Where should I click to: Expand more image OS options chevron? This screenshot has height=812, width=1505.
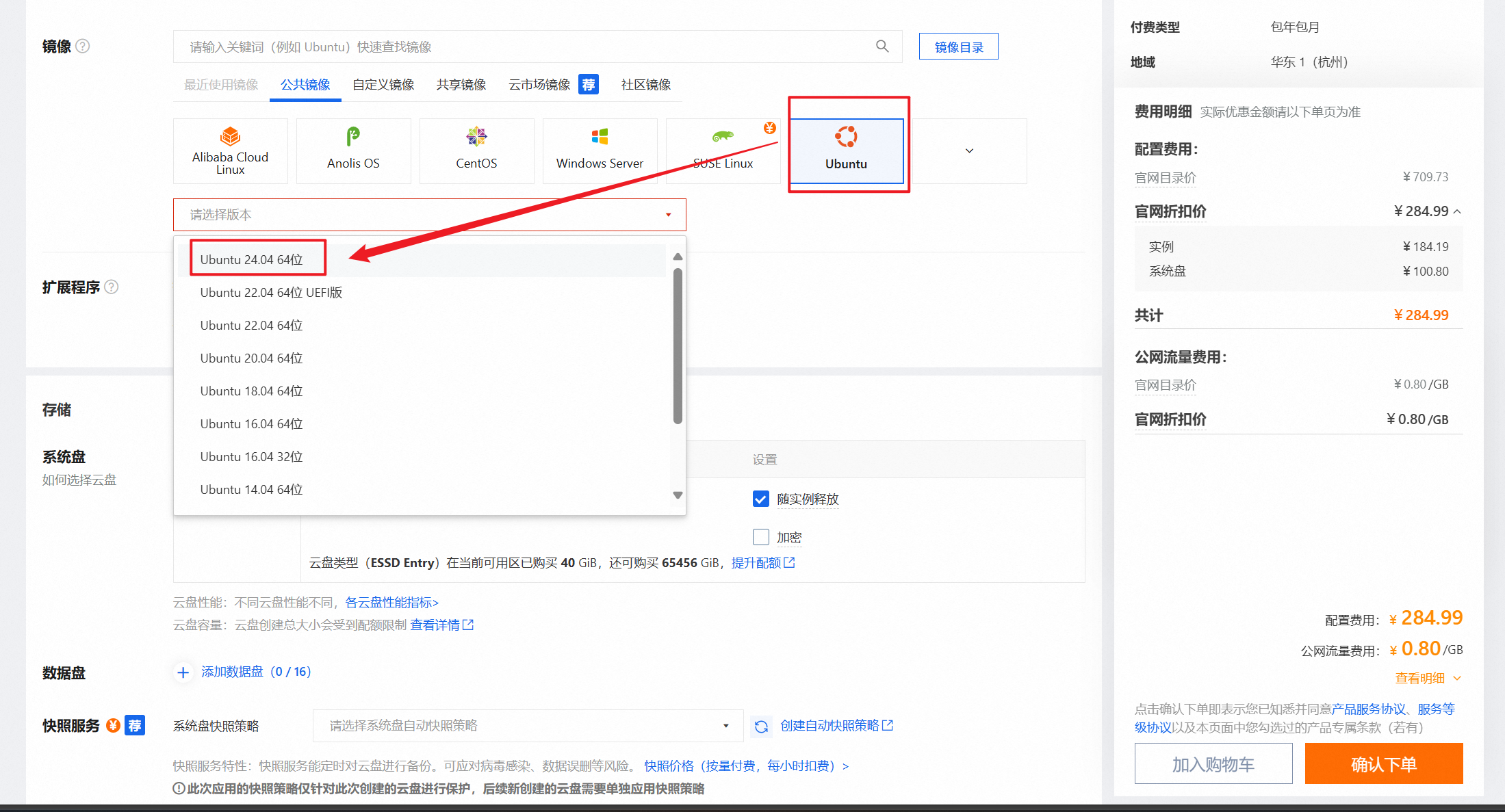tap(969, 151)
